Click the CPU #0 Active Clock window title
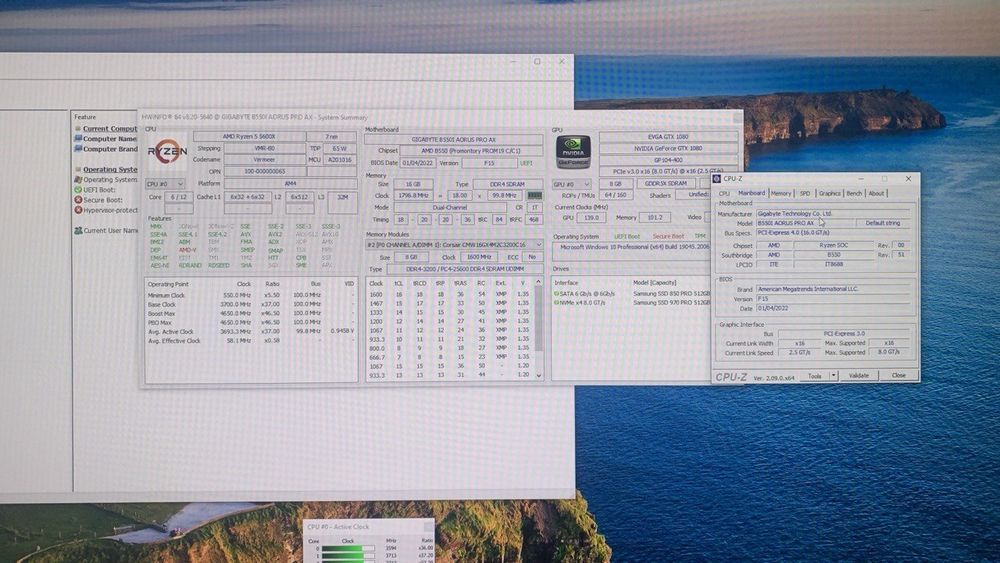 point(339,527)
